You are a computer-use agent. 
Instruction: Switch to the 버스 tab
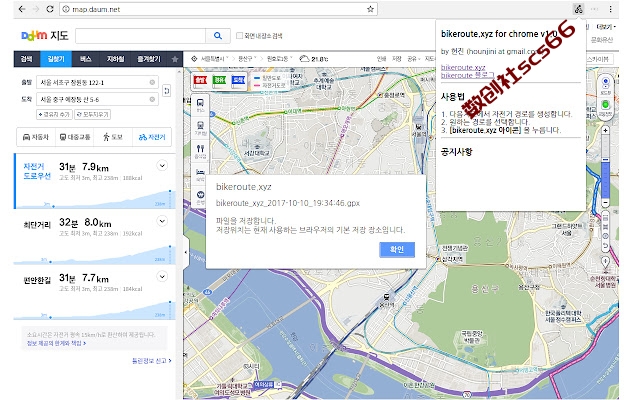86,59
